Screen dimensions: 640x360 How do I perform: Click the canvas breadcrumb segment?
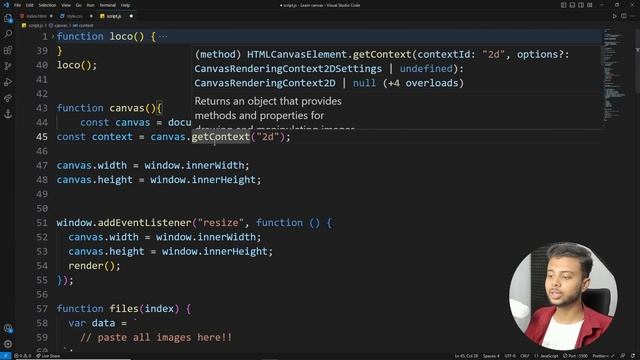tap(58, 25)
